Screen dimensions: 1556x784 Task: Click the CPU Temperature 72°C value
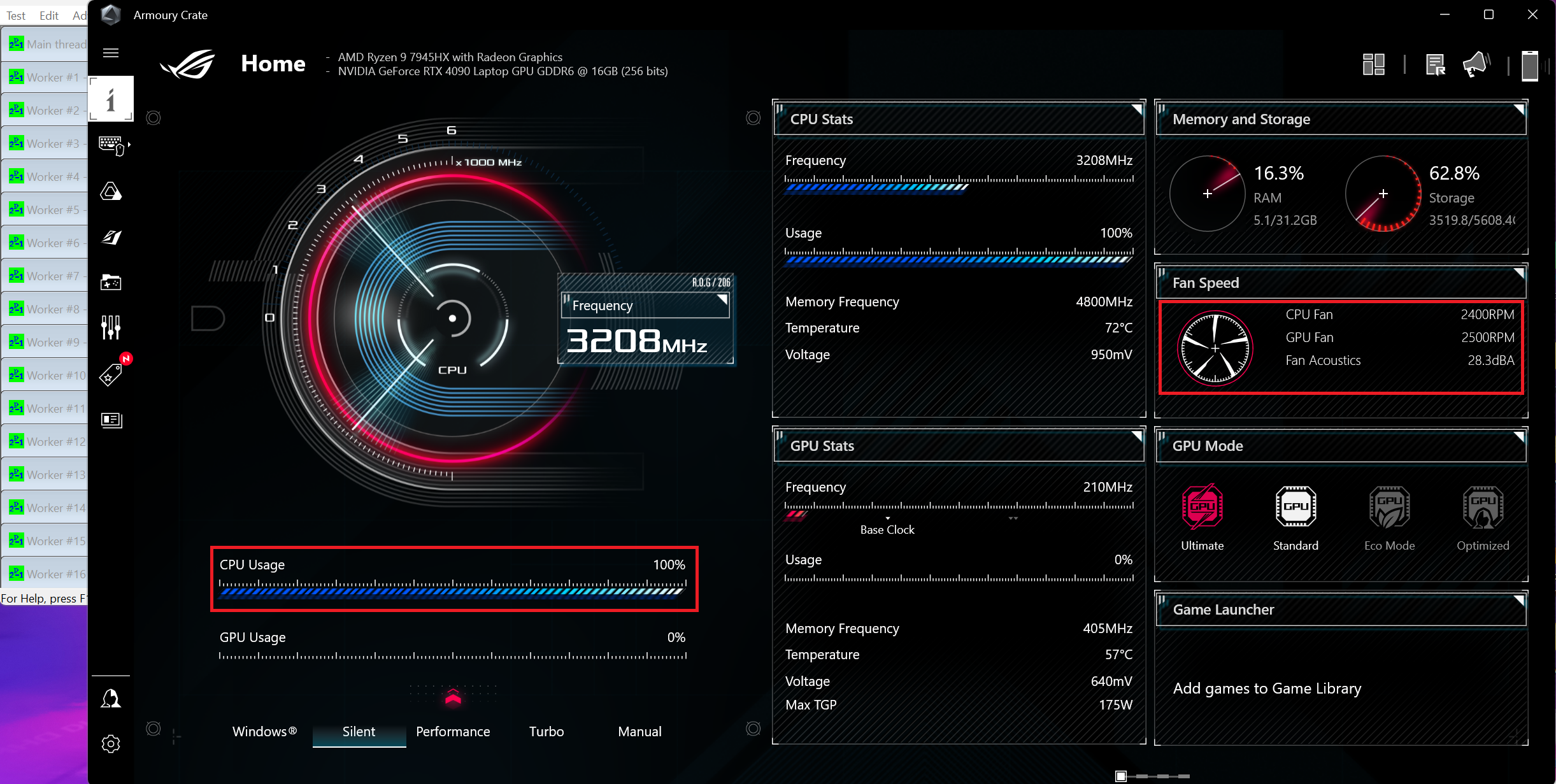(1118, 327)
